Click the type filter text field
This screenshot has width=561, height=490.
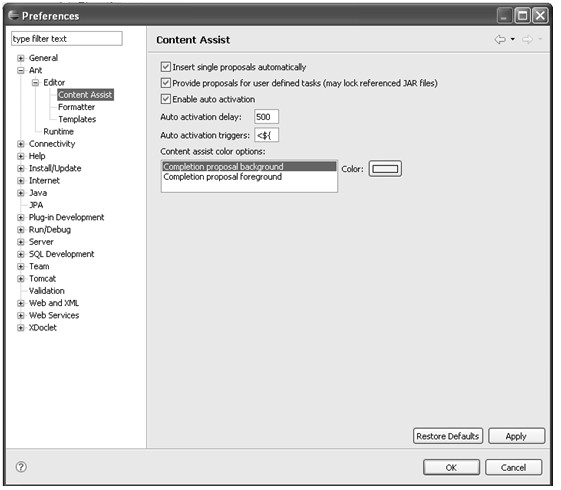click(67, 39)
